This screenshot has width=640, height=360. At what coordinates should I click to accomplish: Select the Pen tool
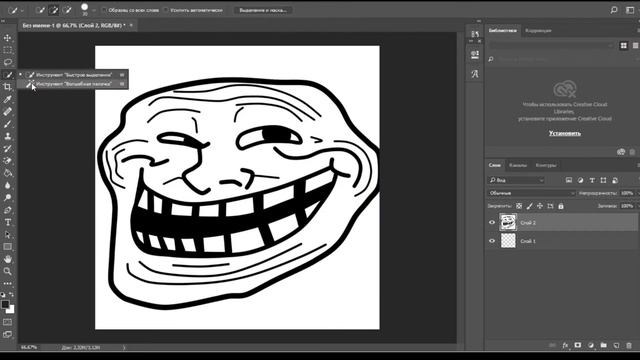coord(7,210)
